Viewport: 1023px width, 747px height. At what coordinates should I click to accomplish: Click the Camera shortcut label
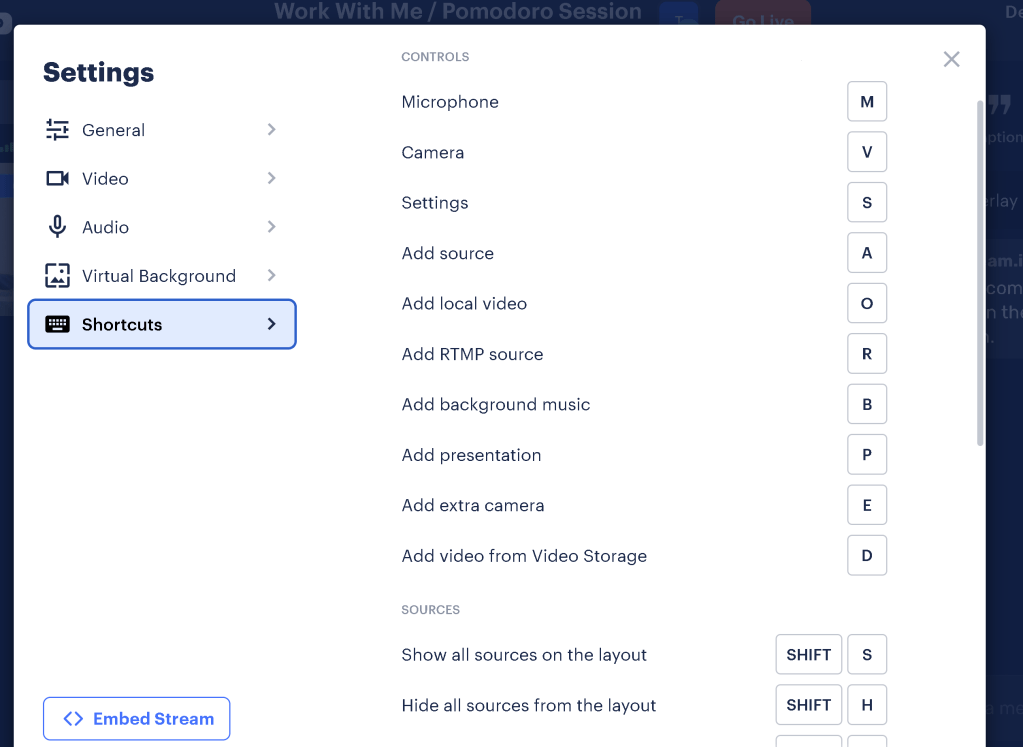click(x=433, y=152)
